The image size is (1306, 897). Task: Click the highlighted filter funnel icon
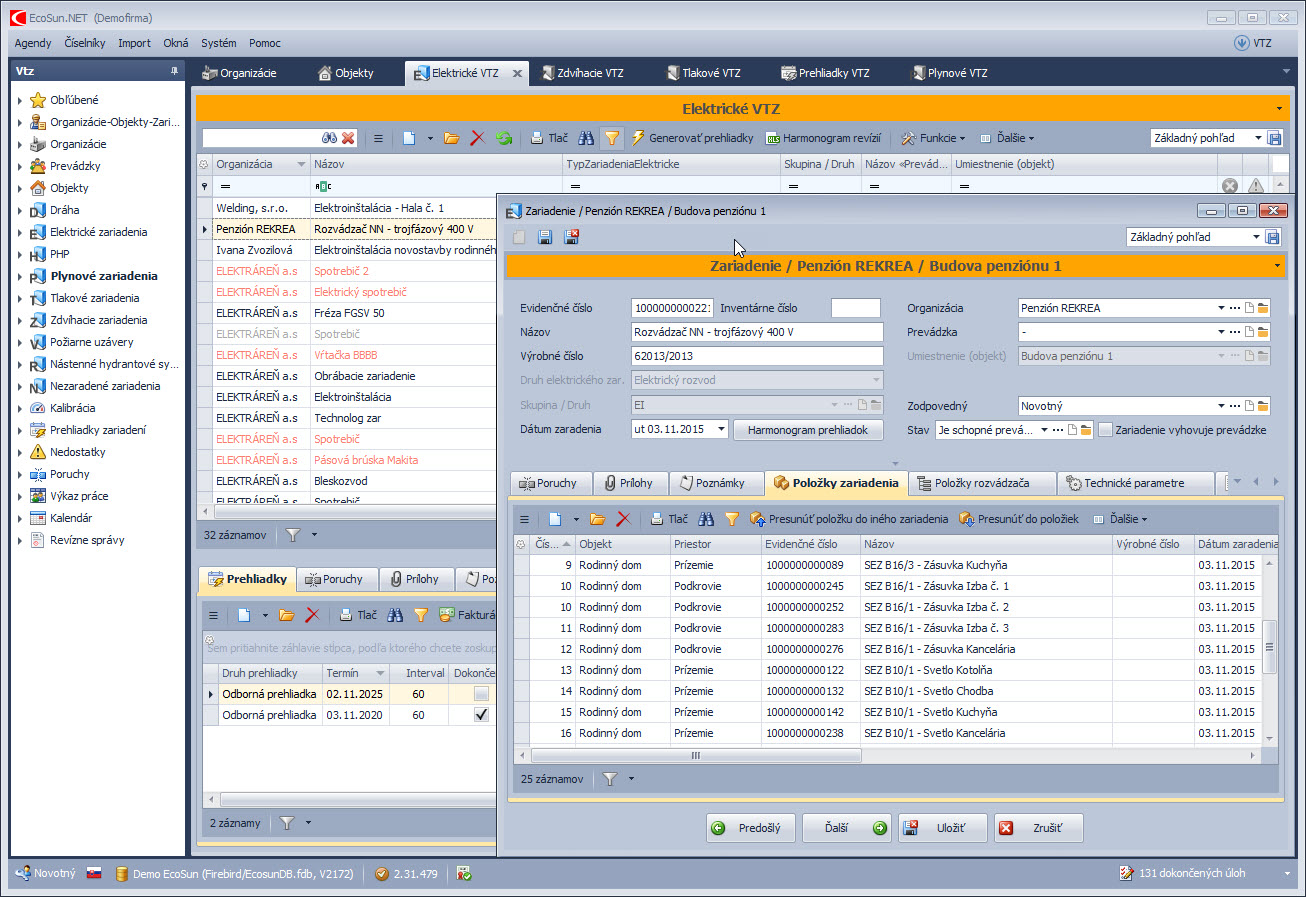click(x=612, y=138)
